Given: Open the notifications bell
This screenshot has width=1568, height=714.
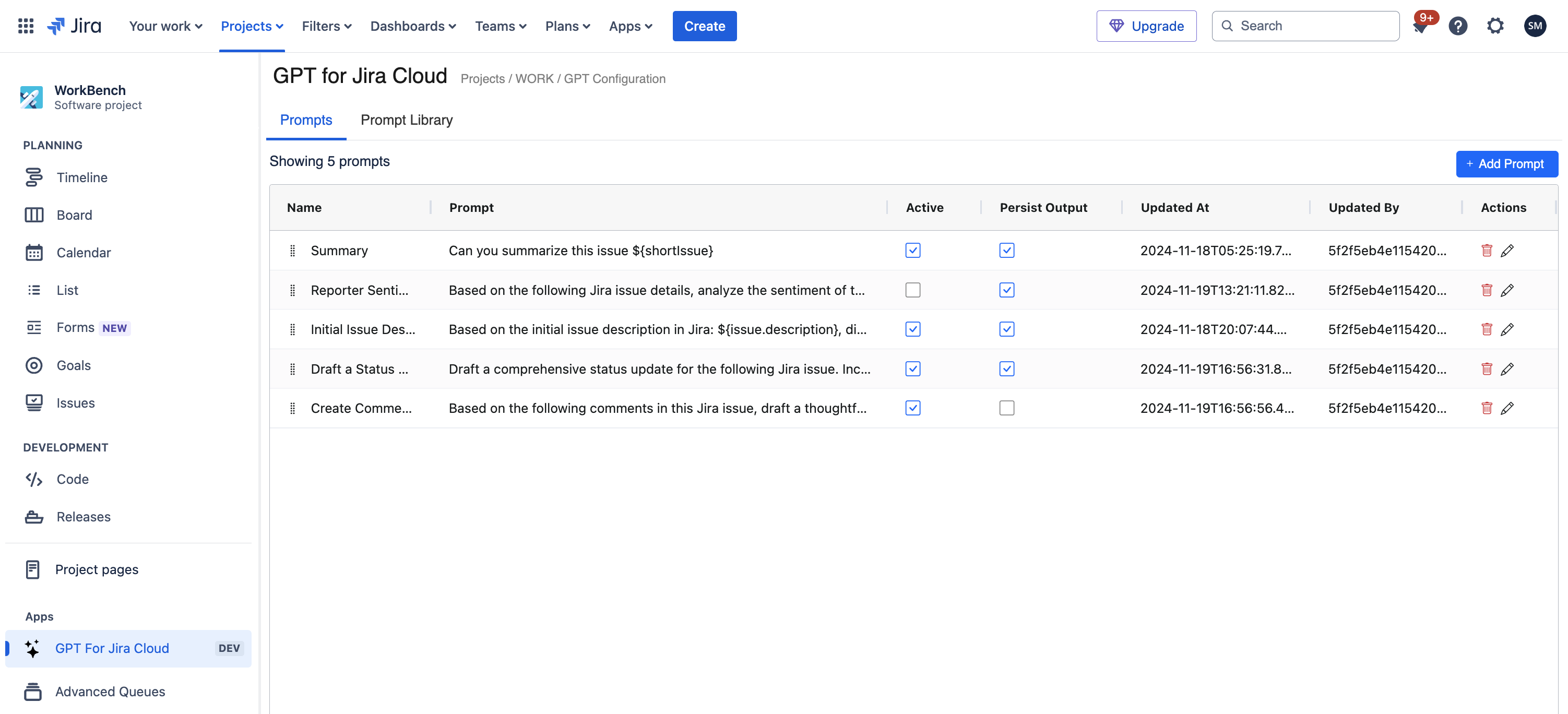Looking at the screenshot, I should point(1421,27).
